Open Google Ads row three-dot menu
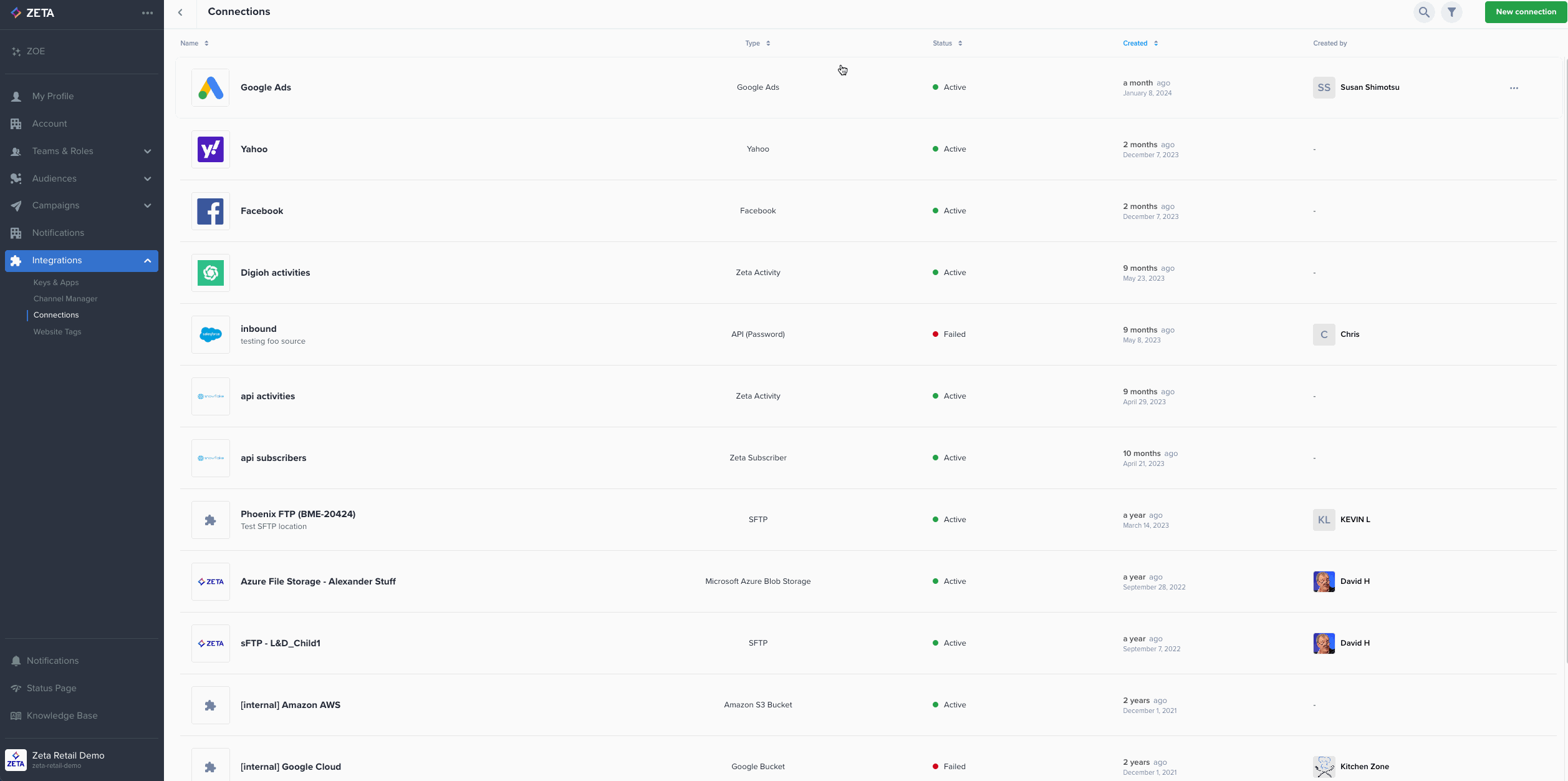Image resolution: width=1568 pixels, height=781 pixels. point(1514,88)
